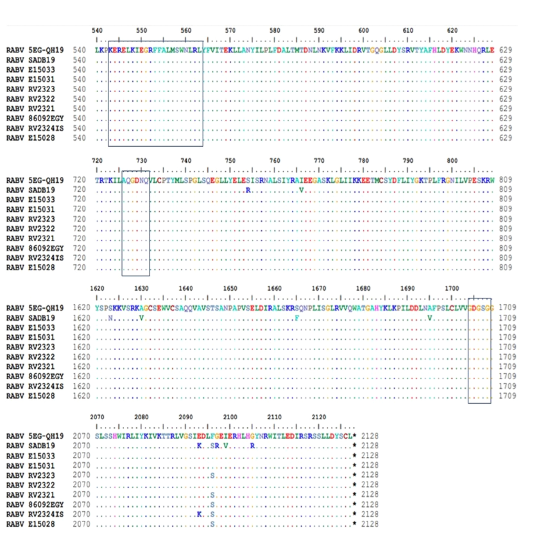Viewport: 533px width, 539px height.
Task: Click end position 2128 of 5EG-QH19
Action: pyautogui.click(x=369, y=436)
